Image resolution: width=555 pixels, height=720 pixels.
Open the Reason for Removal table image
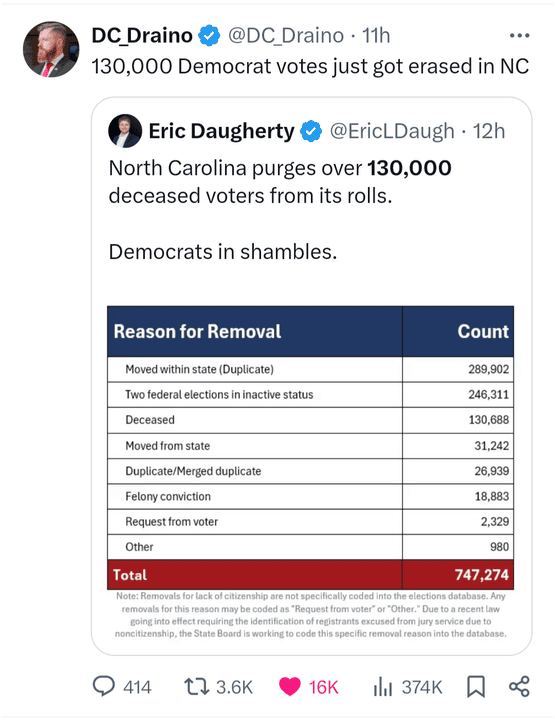click(x=311, y=472)
